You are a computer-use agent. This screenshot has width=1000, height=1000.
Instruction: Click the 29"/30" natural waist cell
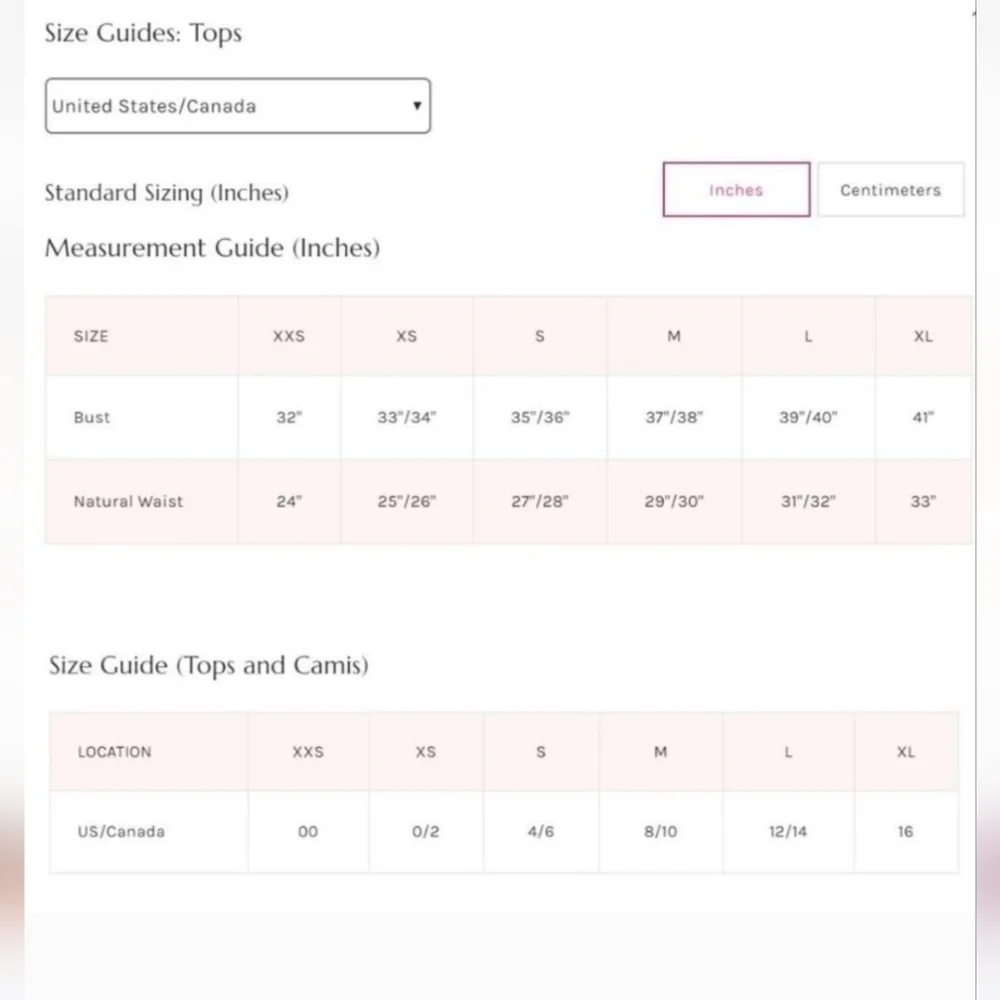click(x=674, y=501)
